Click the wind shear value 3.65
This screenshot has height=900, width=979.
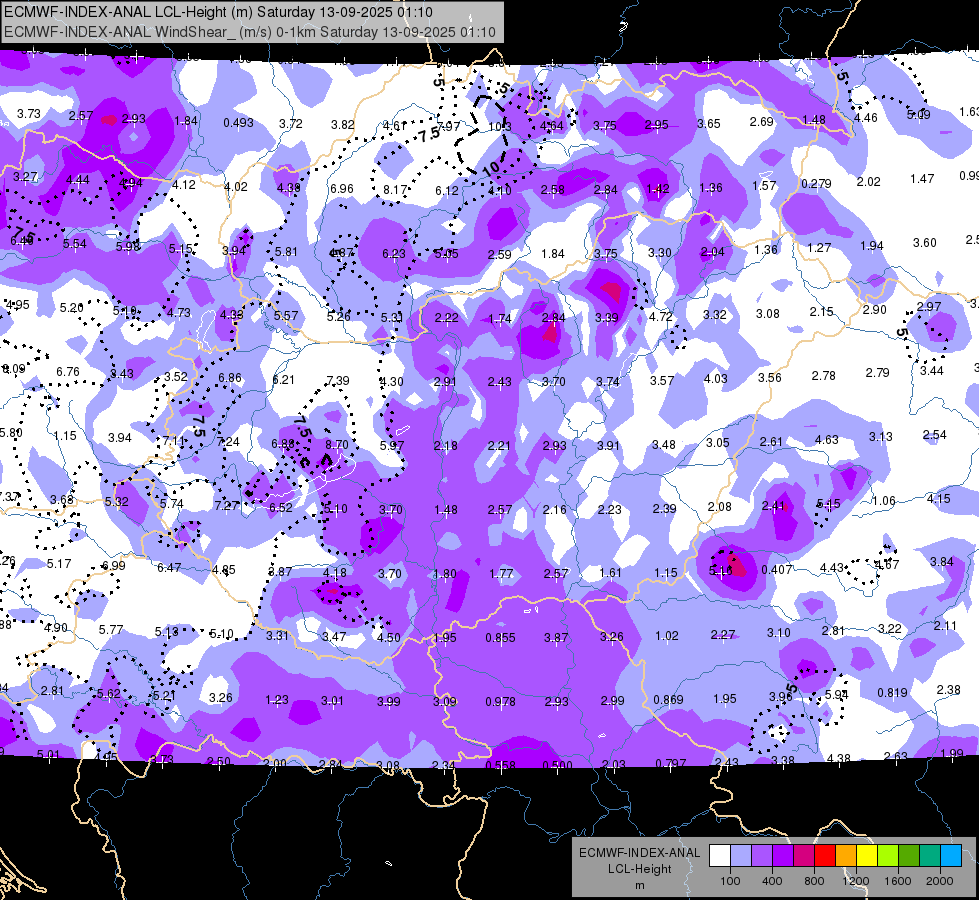pos(709,124)
